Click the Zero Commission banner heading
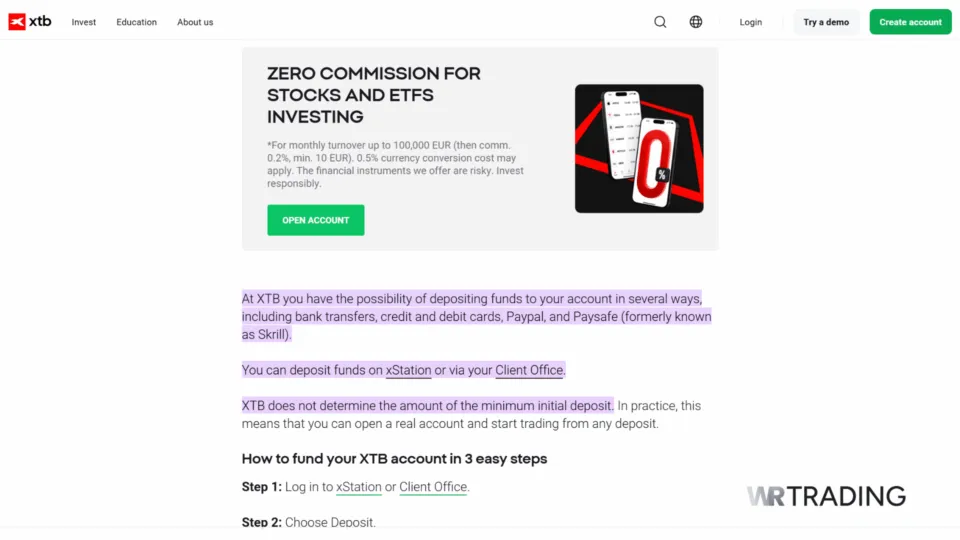 click(x=373, y=95)
